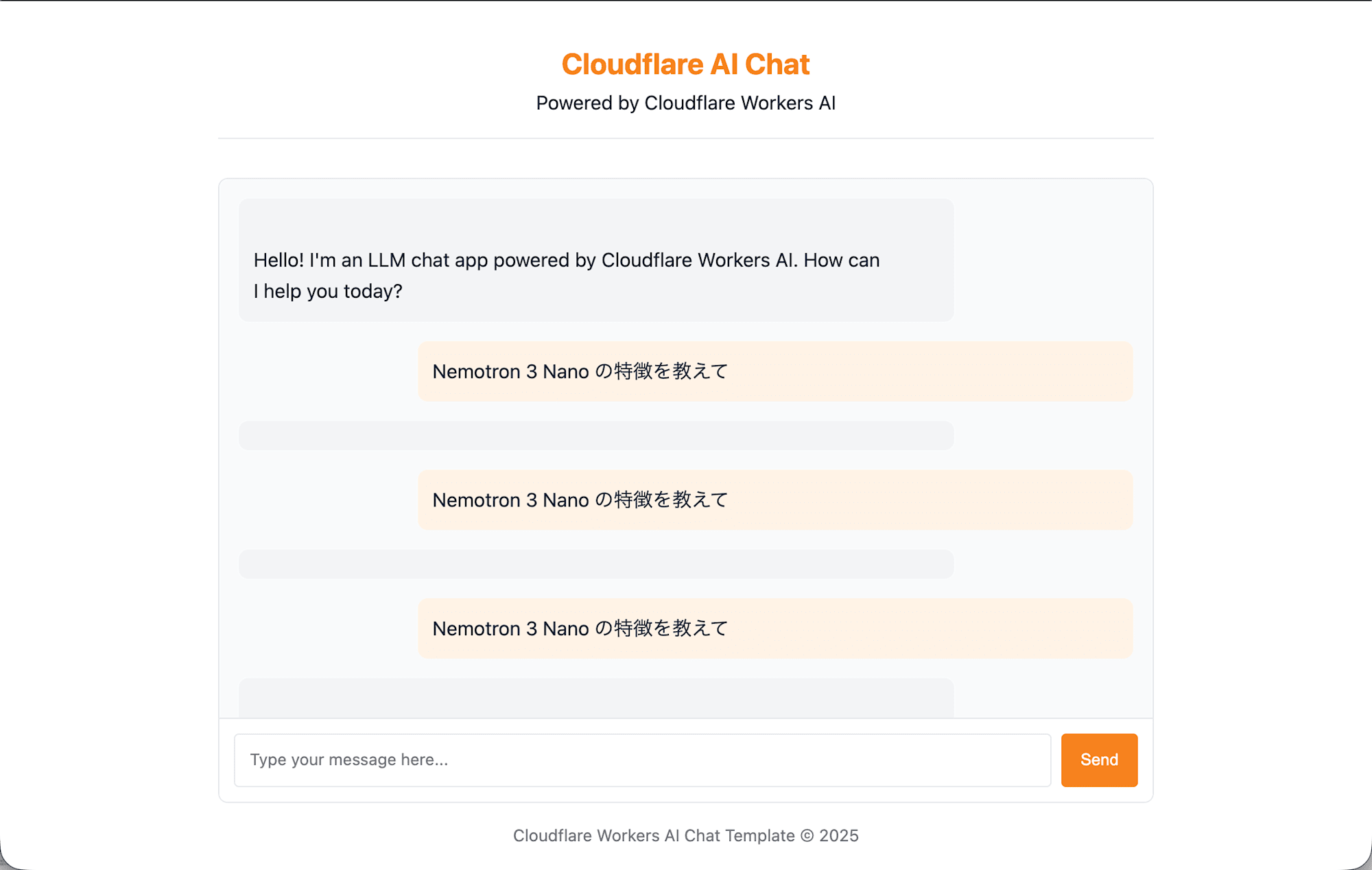
Task: Click the orange Send button
Action: tap(1099, 760)
